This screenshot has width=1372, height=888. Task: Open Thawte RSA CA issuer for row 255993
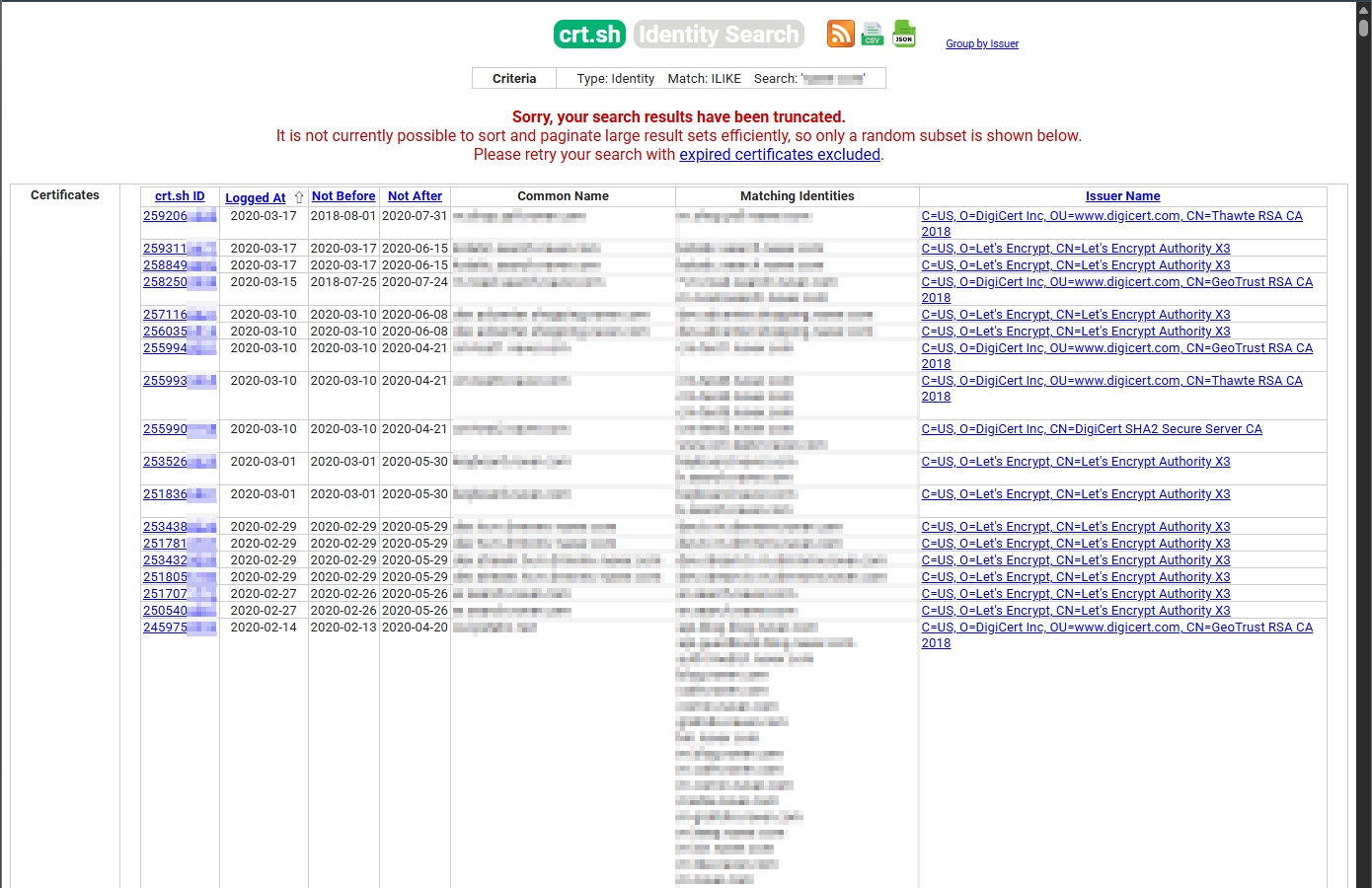click(x=1111, y=381)
